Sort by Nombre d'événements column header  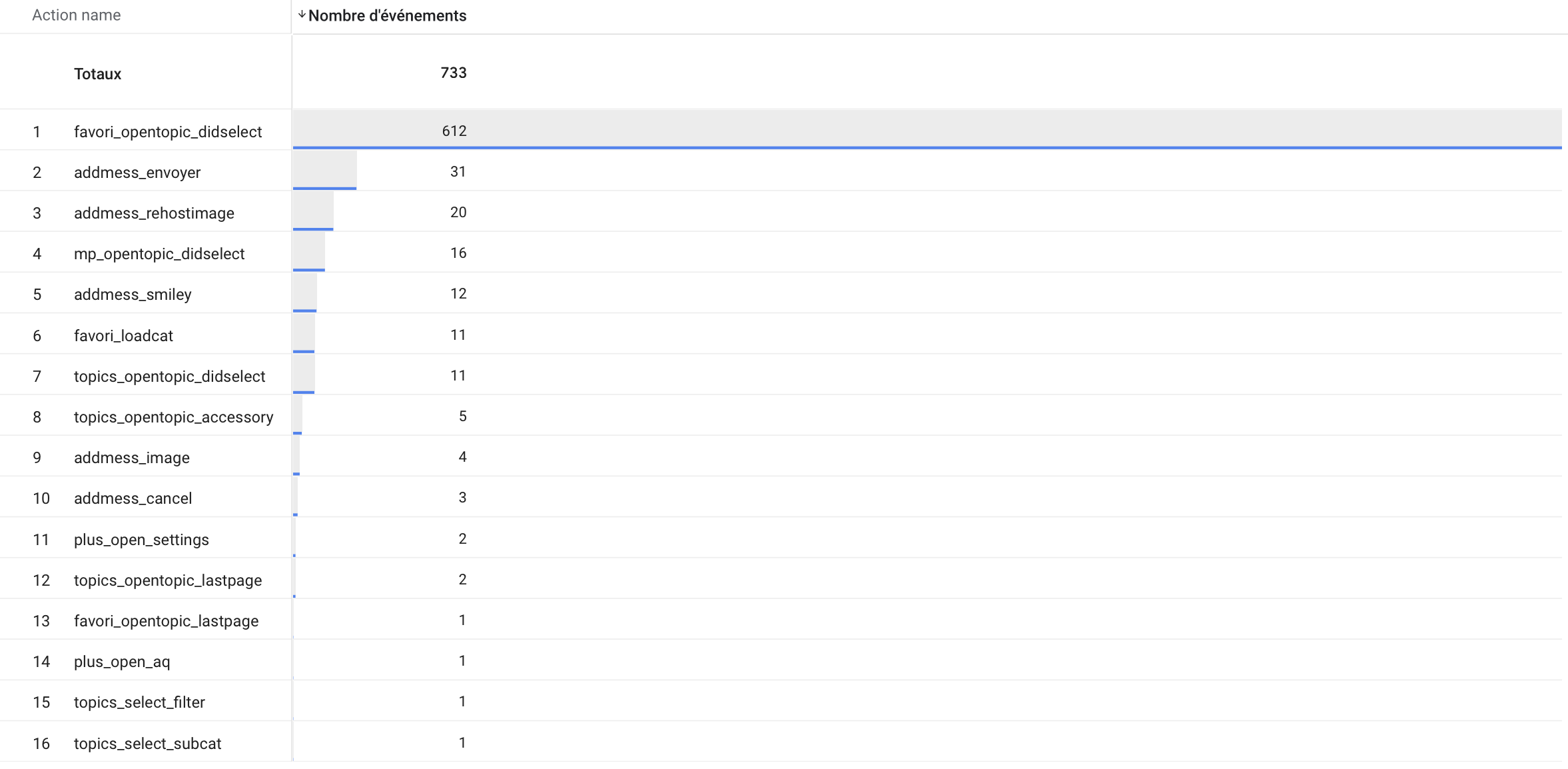click(x=387, y=16)
